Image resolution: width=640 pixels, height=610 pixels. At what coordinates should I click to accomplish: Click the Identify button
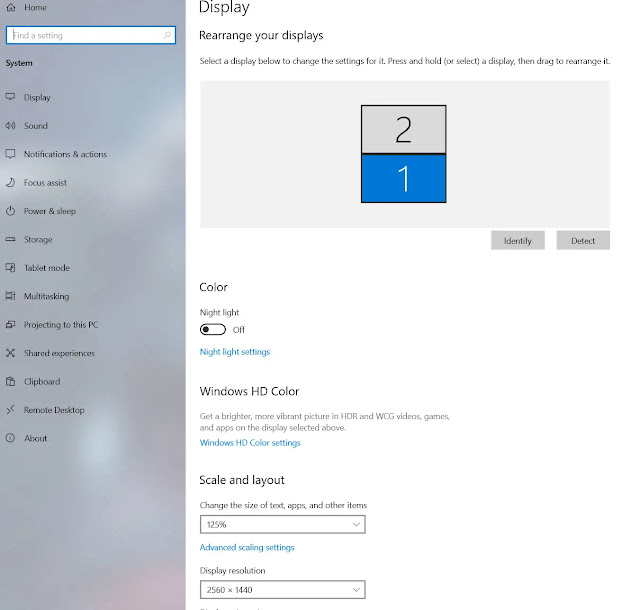point(518,240)
